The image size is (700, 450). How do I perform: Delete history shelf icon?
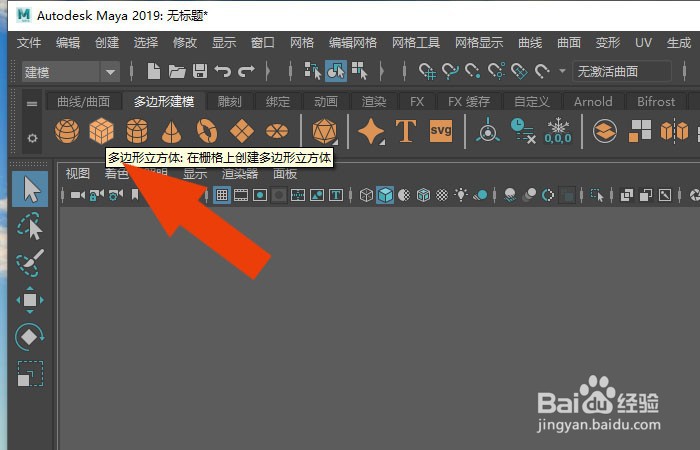(x=523, y=131)
